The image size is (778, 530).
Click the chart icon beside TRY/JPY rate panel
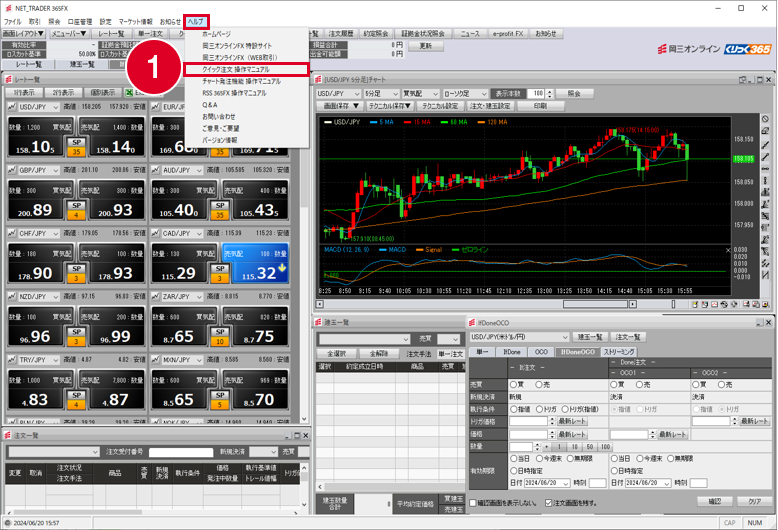click(12, 360)
